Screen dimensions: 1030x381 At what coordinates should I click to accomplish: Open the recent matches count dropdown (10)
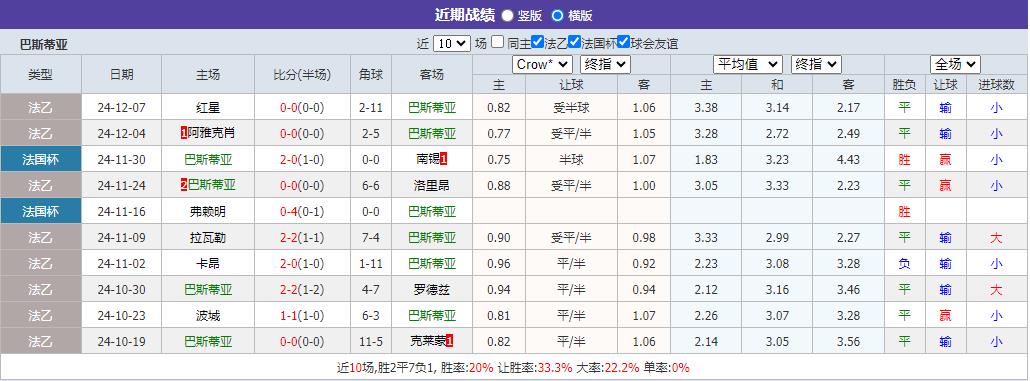click(452, 44)
